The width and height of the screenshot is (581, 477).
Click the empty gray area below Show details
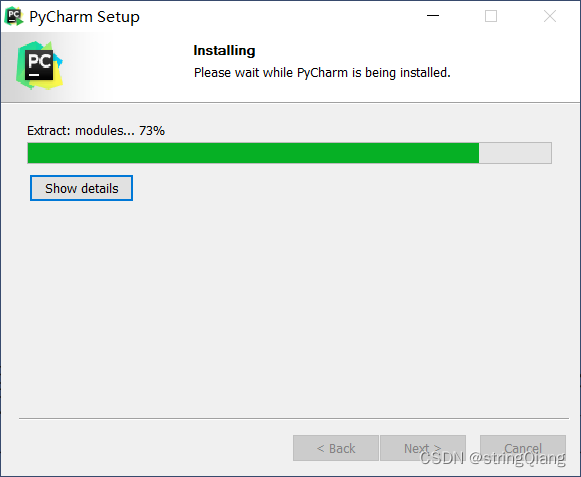click(290, 308)
